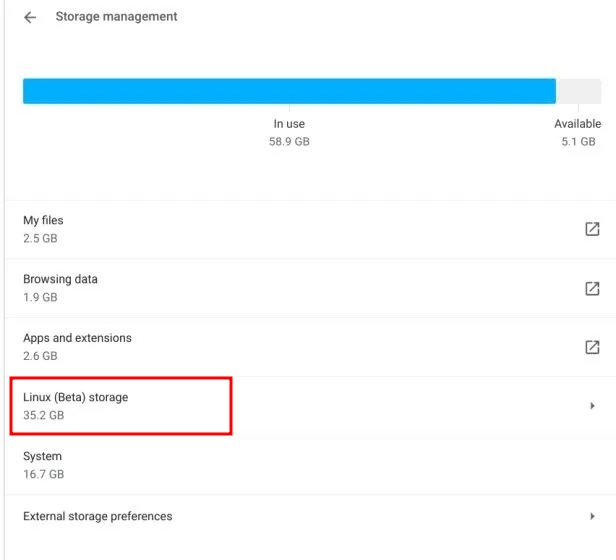This screenshot has width=616, height=560.
Task: Click the Available 5.1 GB label
Action: 578,133
